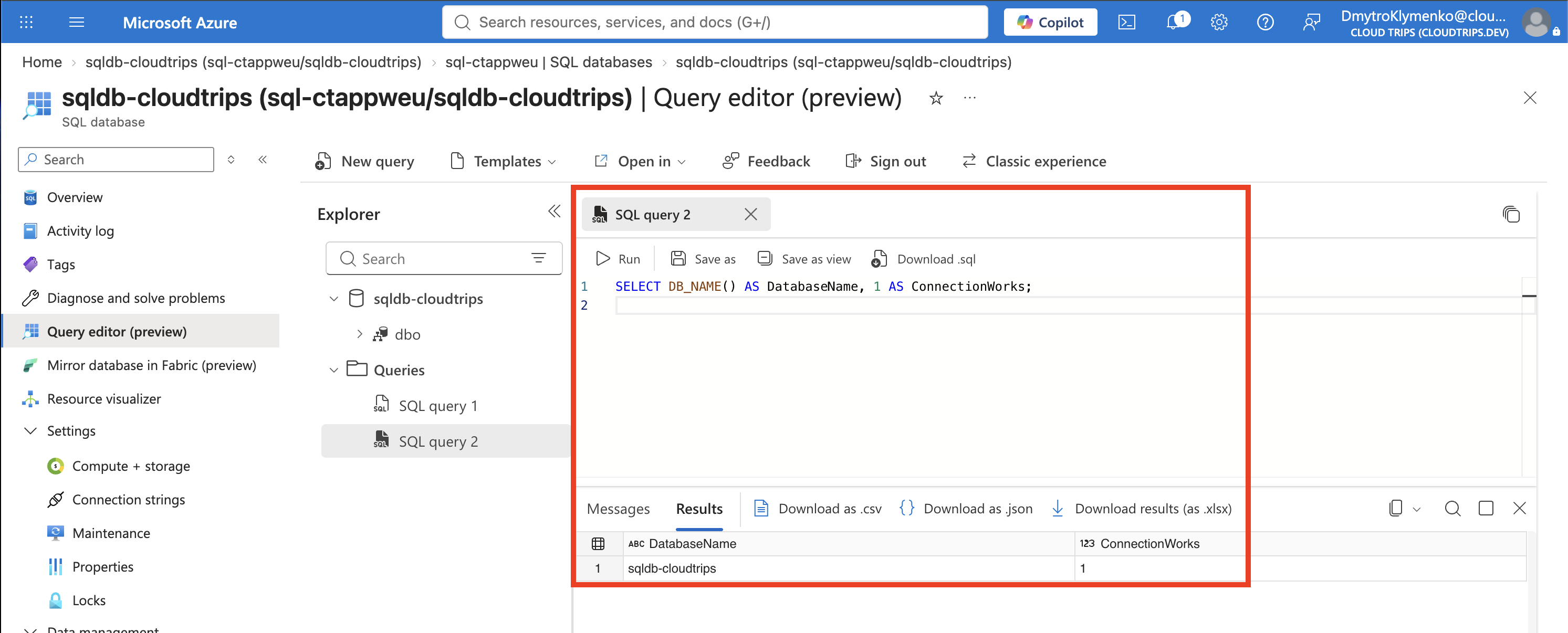
Task: Click the copy results icon
Action: tap(1396, 509)
